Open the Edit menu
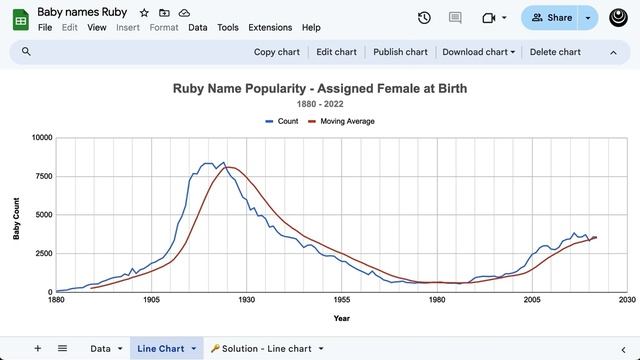 [70, 27]
